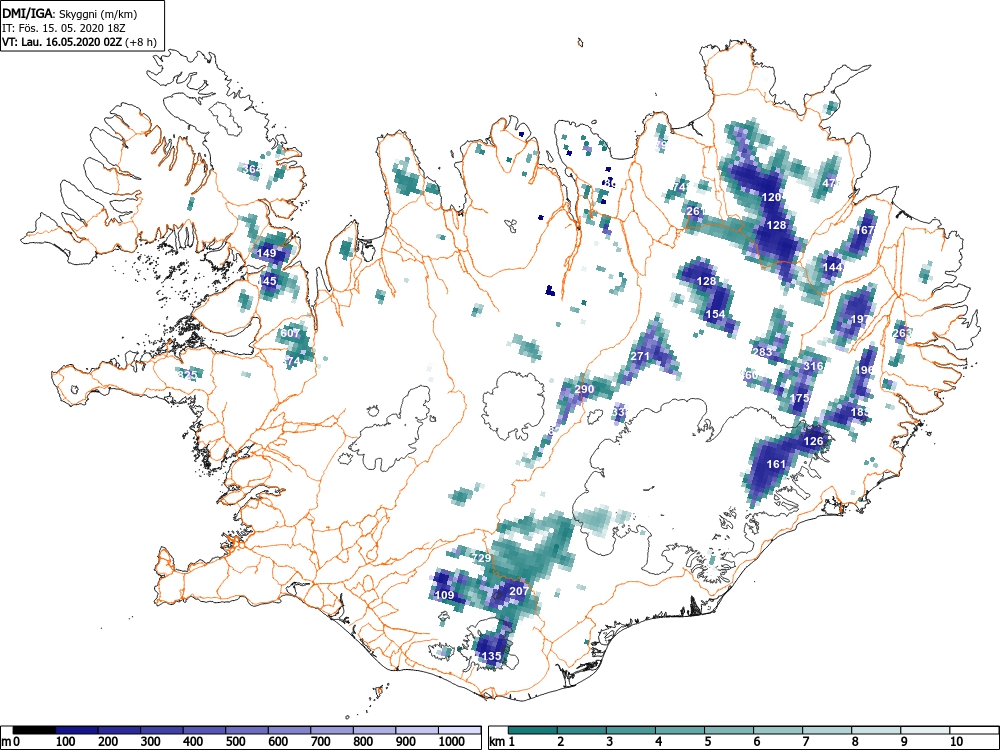Click the dark blue 100–200 m legend swatch
The height and width of the screenshot is (750, 1000).
coord(77,730)
